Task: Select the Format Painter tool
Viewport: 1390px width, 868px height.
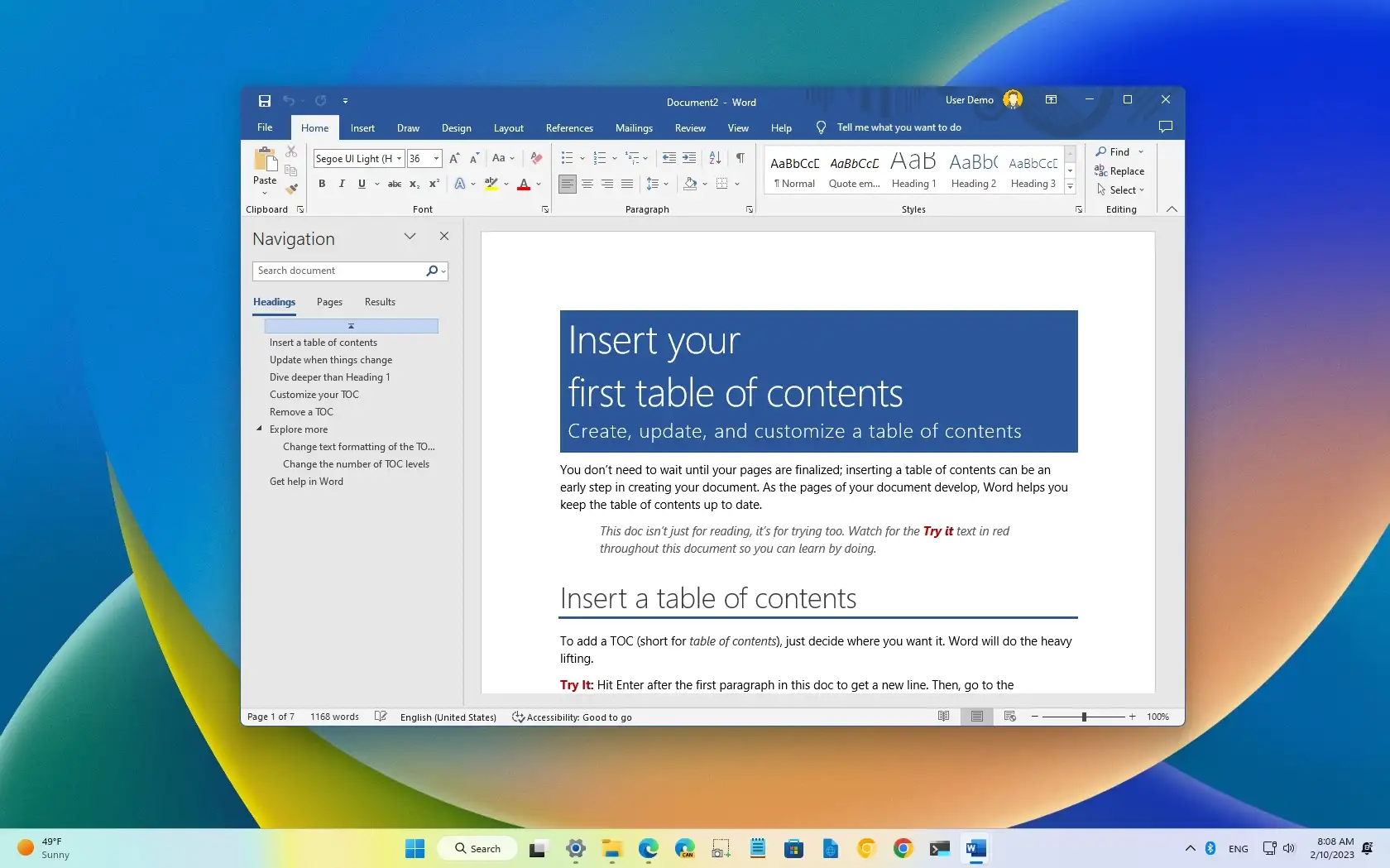Action: (291, 189)
